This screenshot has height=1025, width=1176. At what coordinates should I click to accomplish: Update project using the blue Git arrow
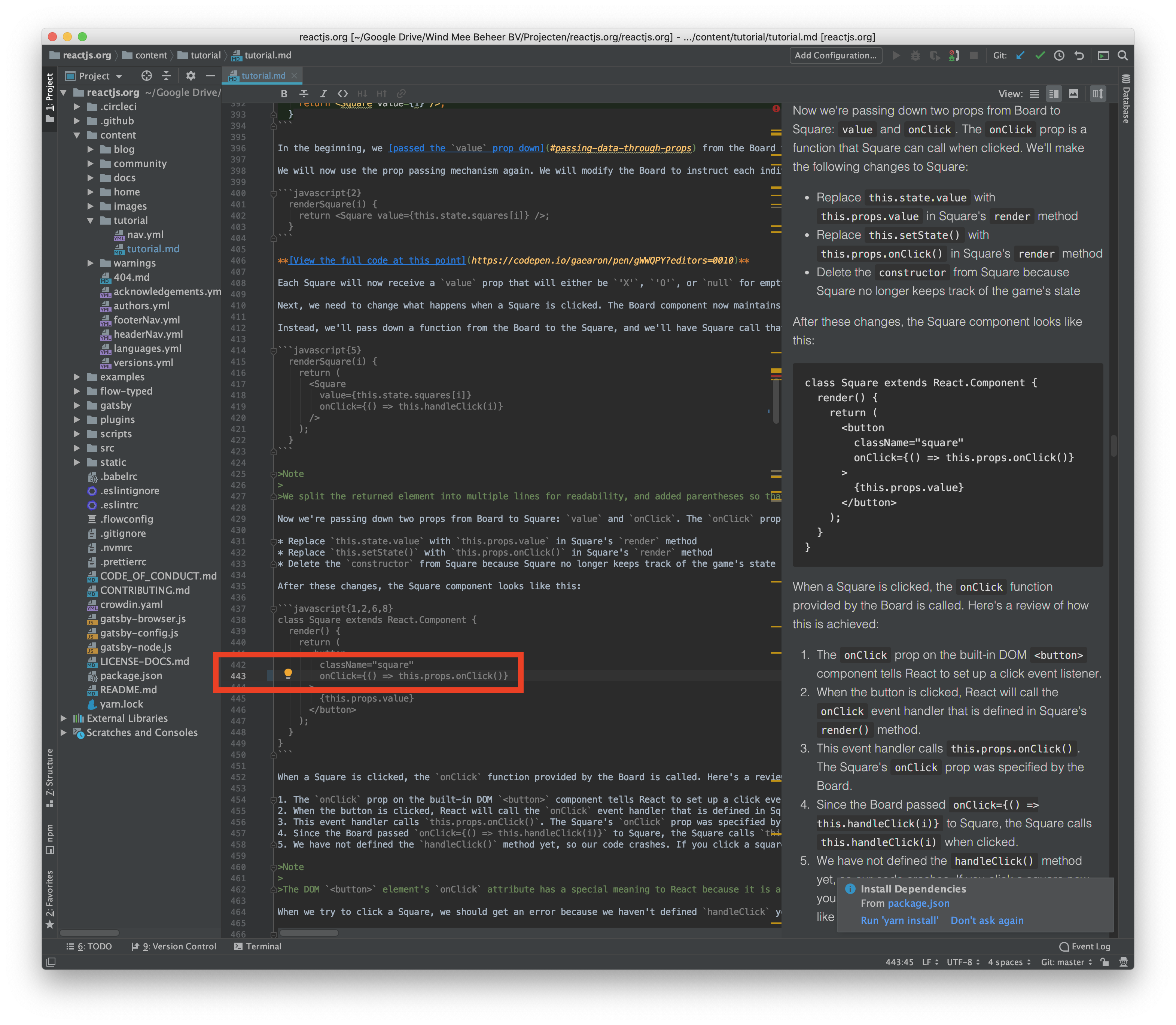[x=1020, y=55]
